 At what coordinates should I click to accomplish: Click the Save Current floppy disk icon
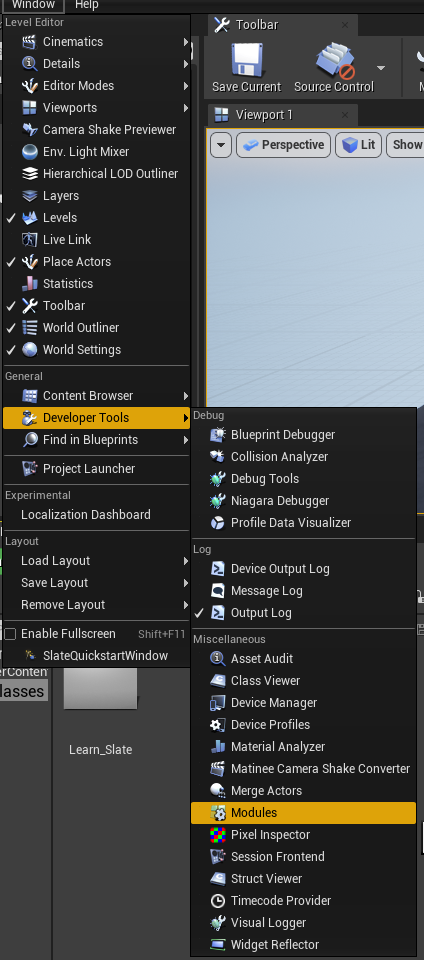(x=247, y=61)
